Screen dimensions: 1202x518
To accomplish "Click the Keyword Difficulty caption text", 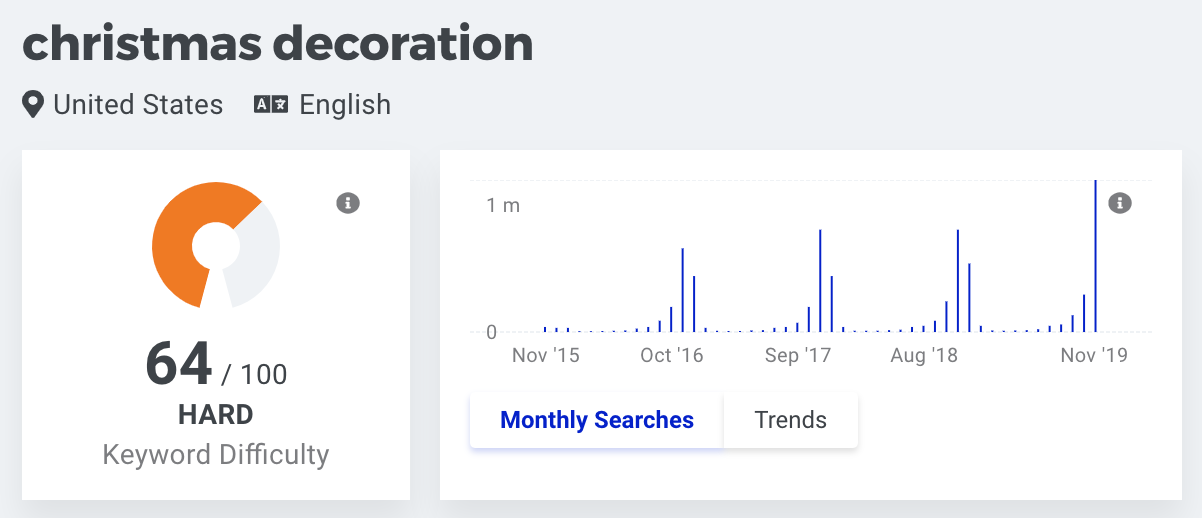I will [x=216, y=455].
